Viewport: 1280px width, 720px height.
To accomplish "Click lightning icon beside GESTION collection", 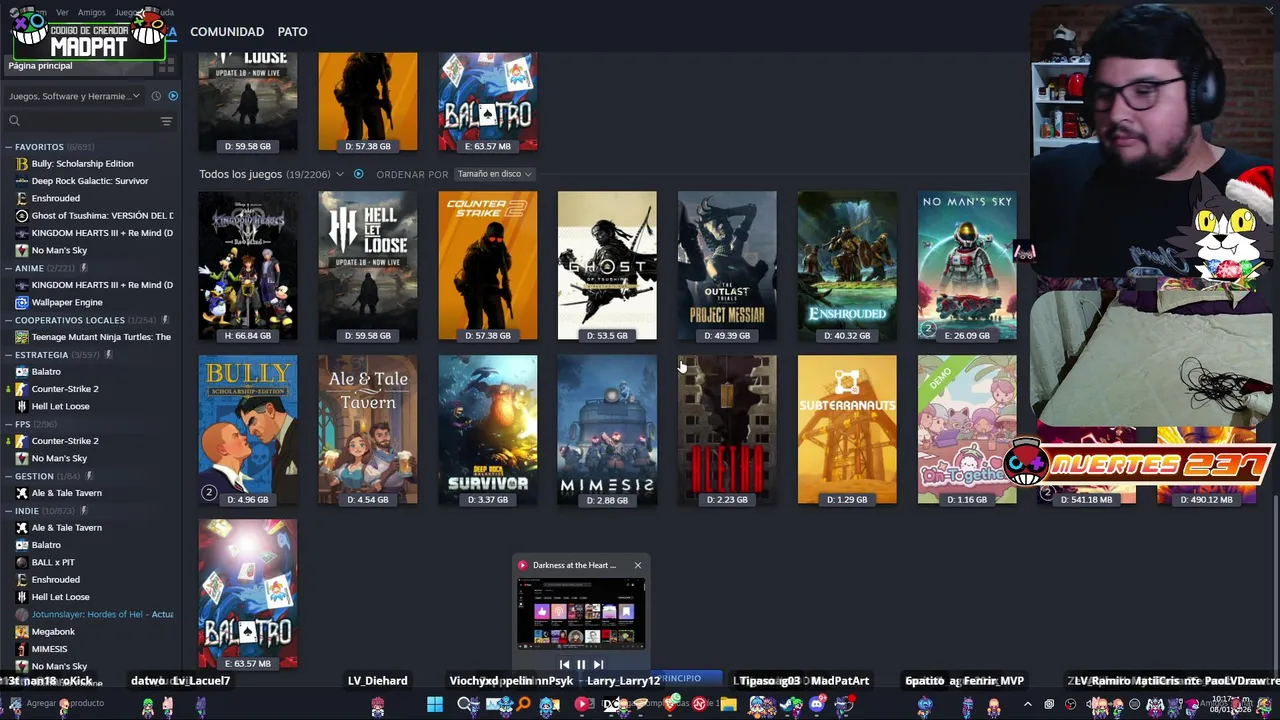I will tap(89, 476).
